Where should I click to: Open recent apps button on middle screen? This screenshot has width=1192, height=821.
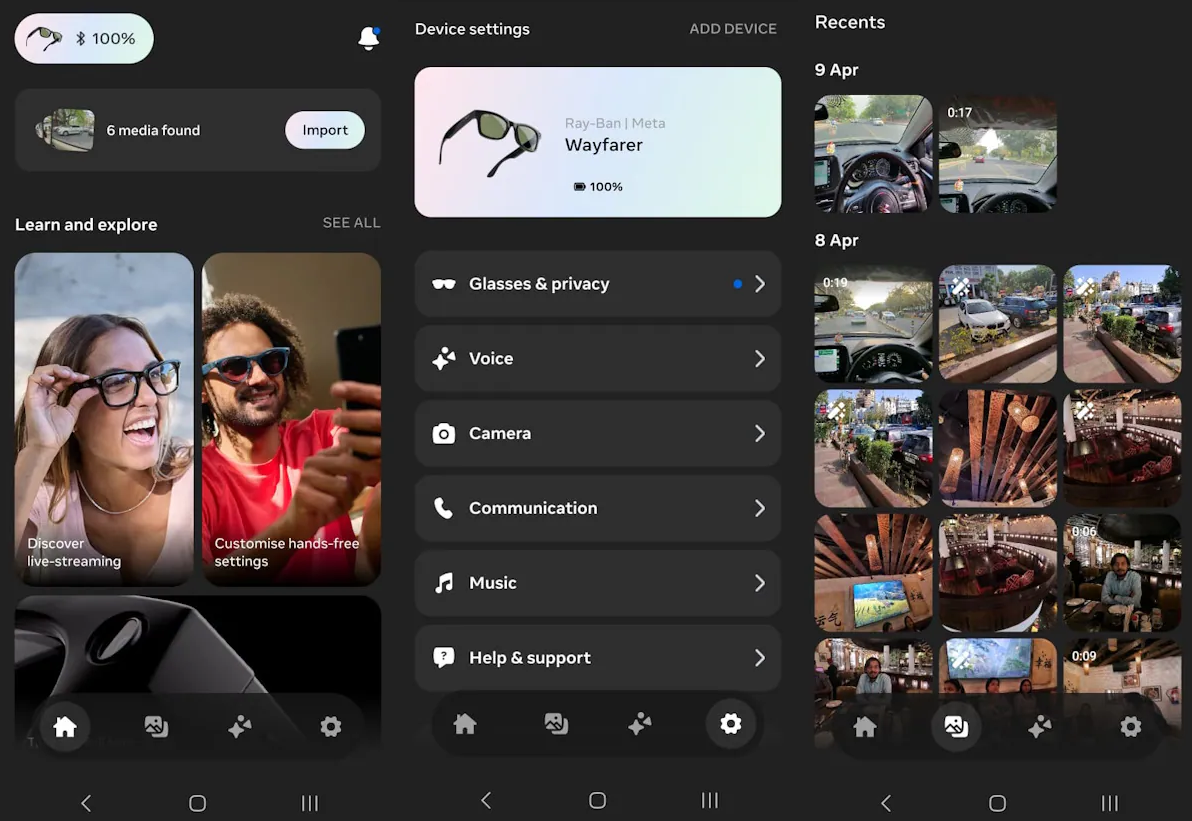(709, 800)
